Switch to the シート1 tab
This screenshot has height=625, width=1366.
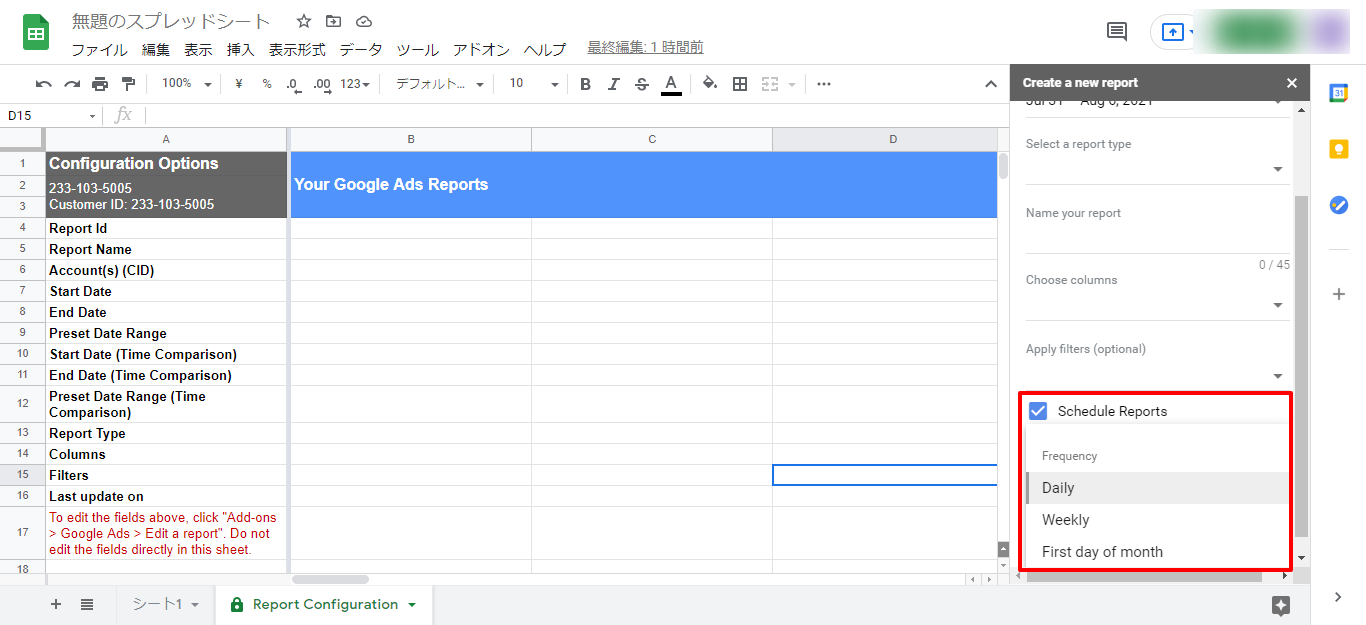coord(165,604)
